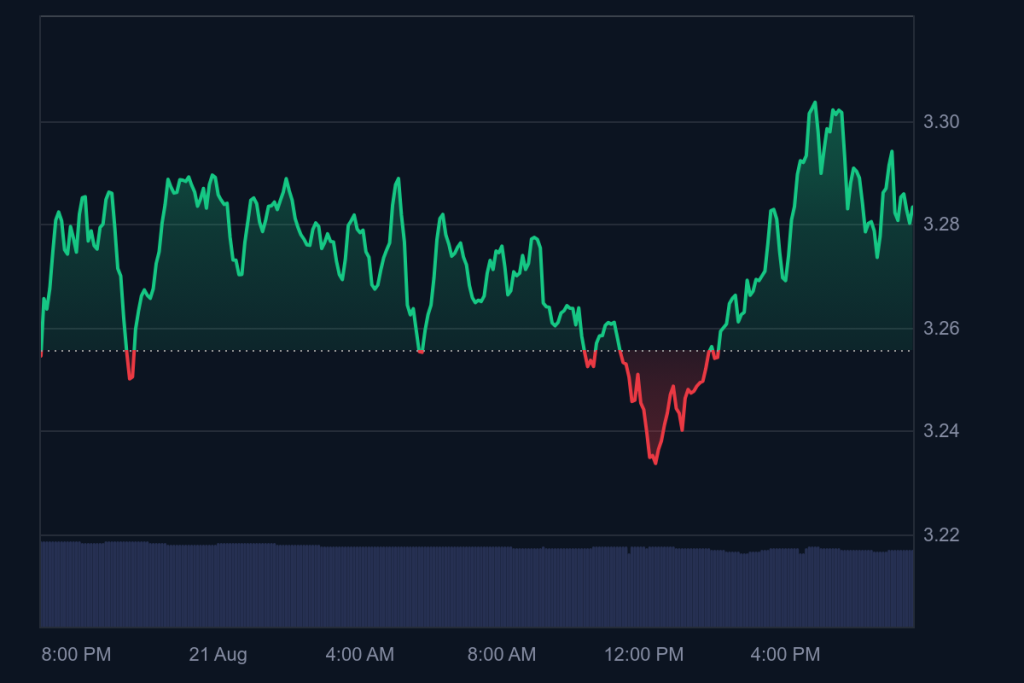Select the 3.28 price axis label

point(941,225)
